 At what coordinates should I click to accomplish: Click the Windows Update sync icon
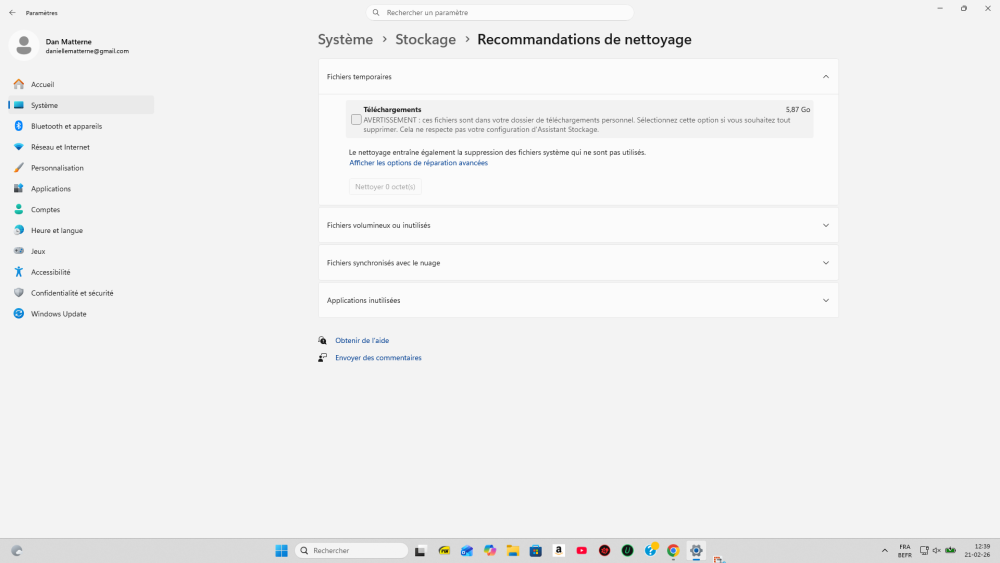coord(19,314)
